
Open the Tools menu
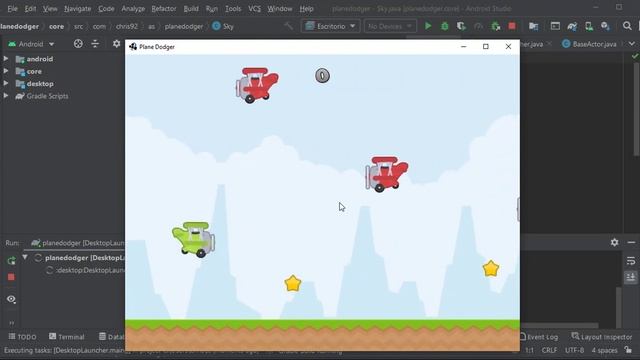(x=233, y=9)
